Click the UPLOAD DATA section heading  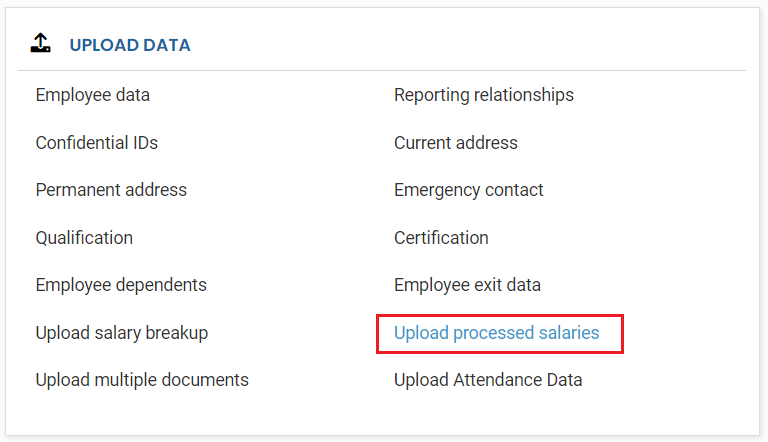(x=130, y=45)
